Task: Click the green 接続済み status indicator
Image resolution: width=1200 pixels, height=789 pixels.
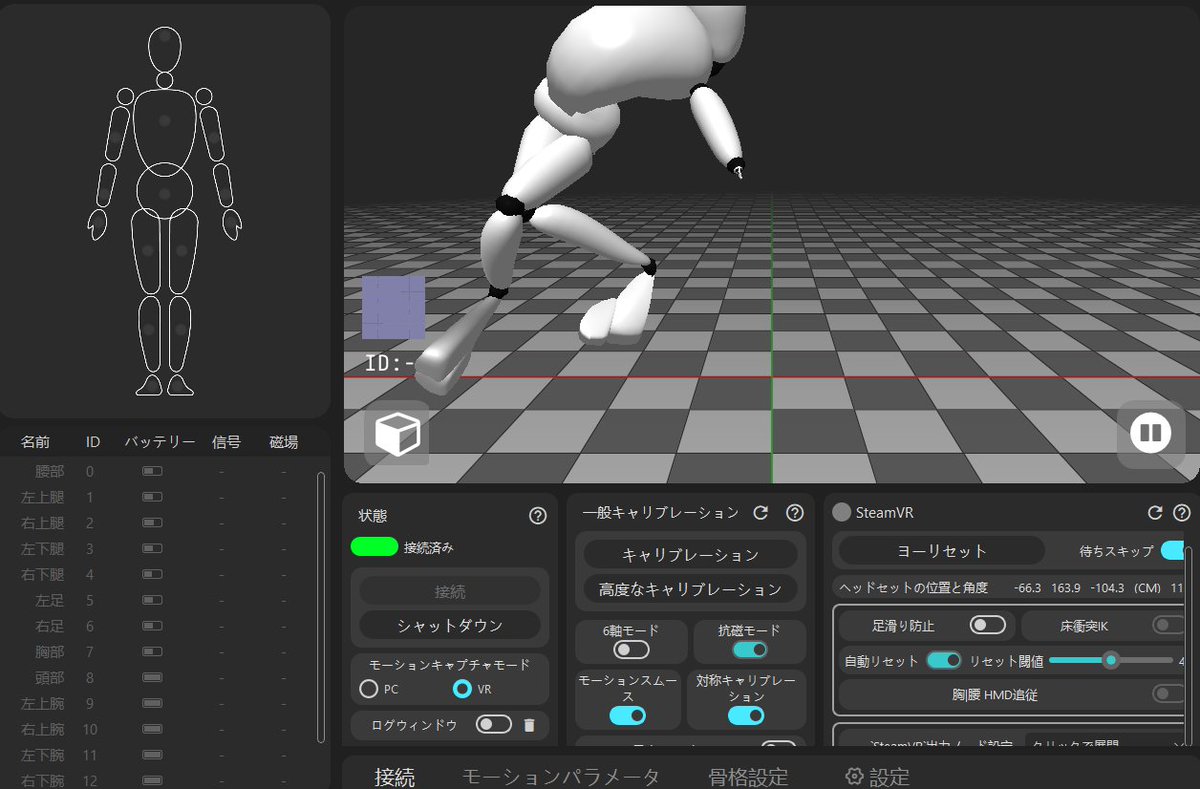Action: pos(374,547)
